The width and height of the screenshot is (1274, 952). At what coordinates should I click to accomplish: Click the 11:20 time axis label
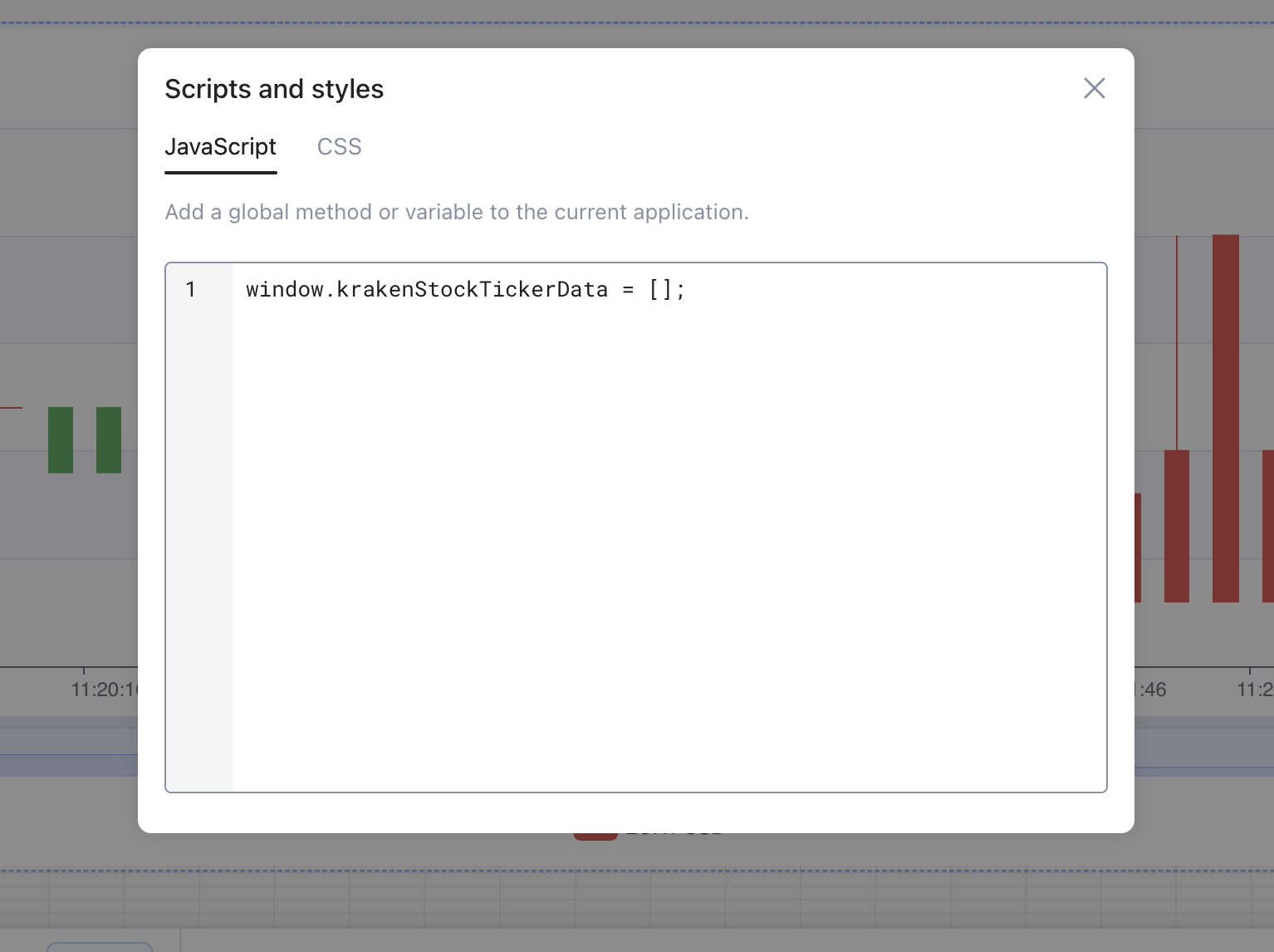click(x=104, y=689)
